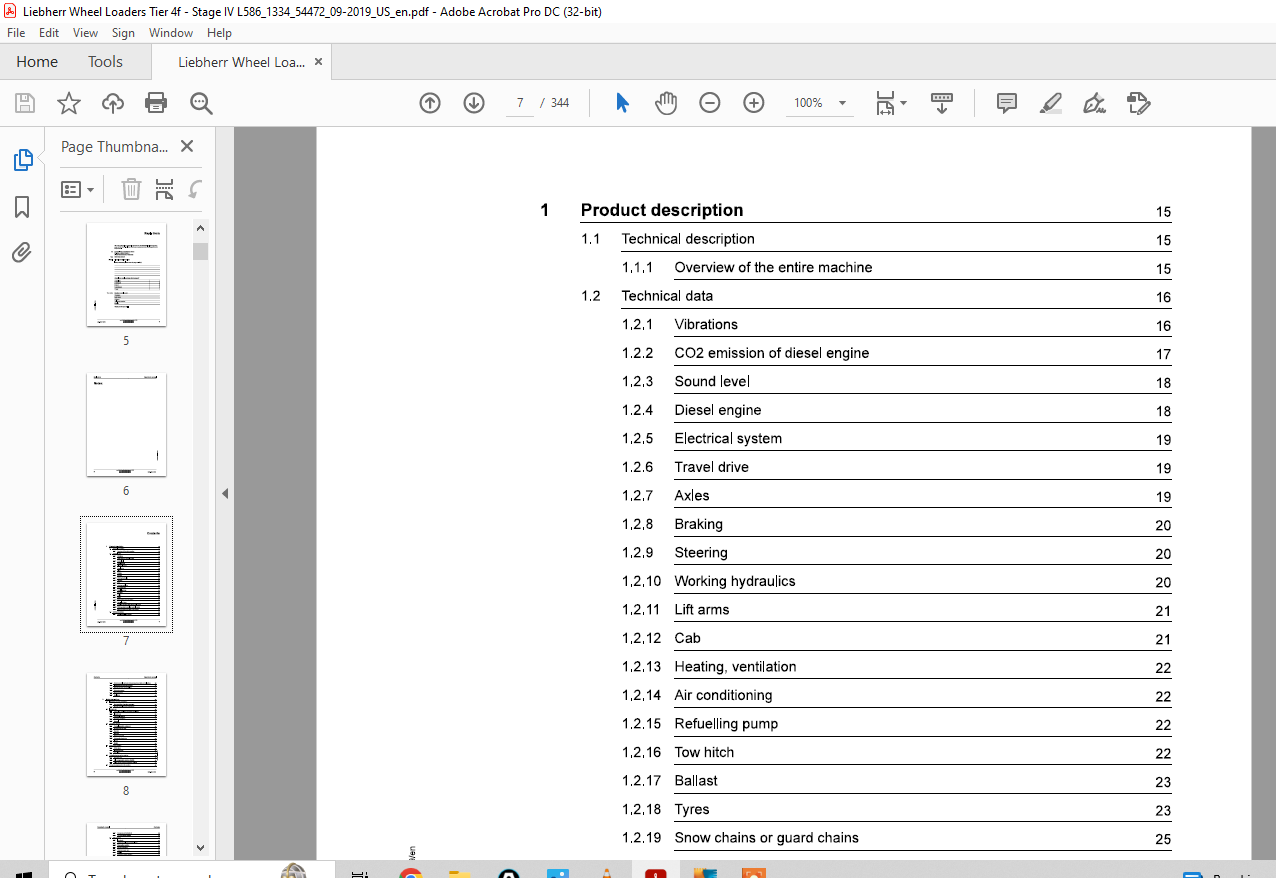Open the View menu
The height and width of the screenshot is (878, 1276).
[x=85, y=33]
